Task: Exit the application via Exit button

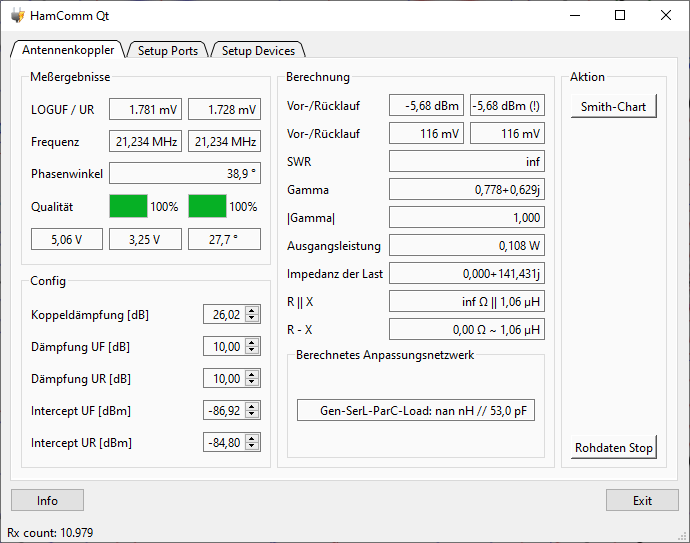Action: click(x=642, y=500)
